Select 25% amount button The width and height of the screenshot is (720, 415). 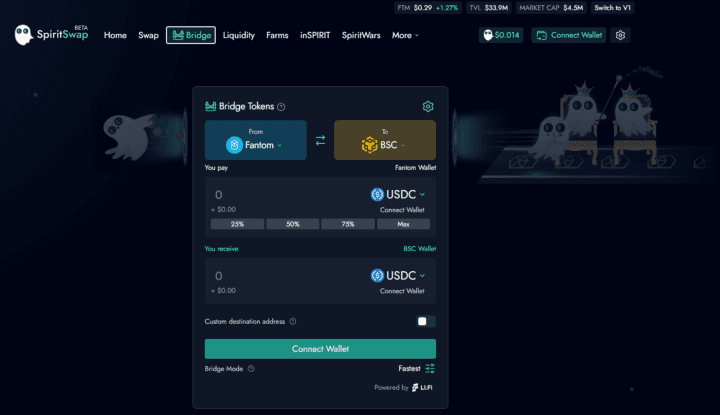(x=237, y=224)
